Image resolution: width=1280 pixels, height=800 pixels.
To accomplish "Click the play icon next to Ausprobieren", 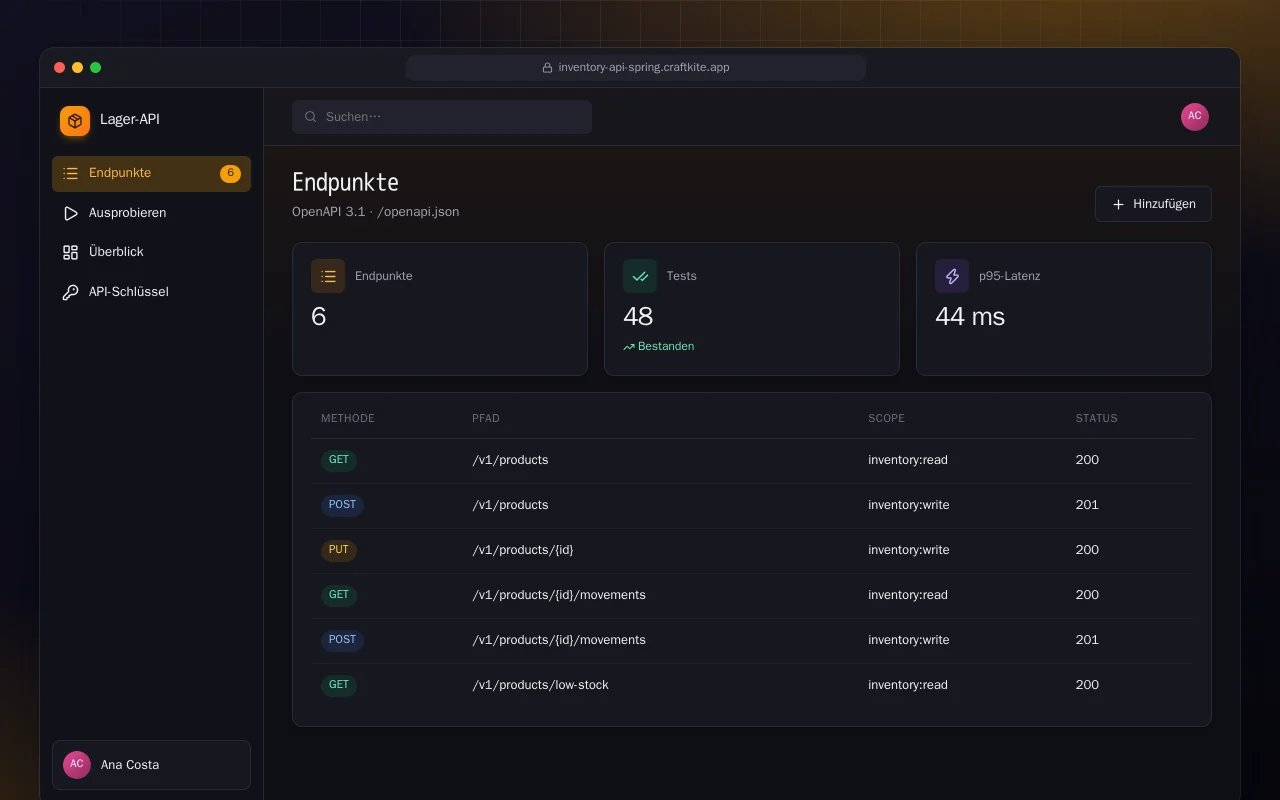I will point(70,213).
